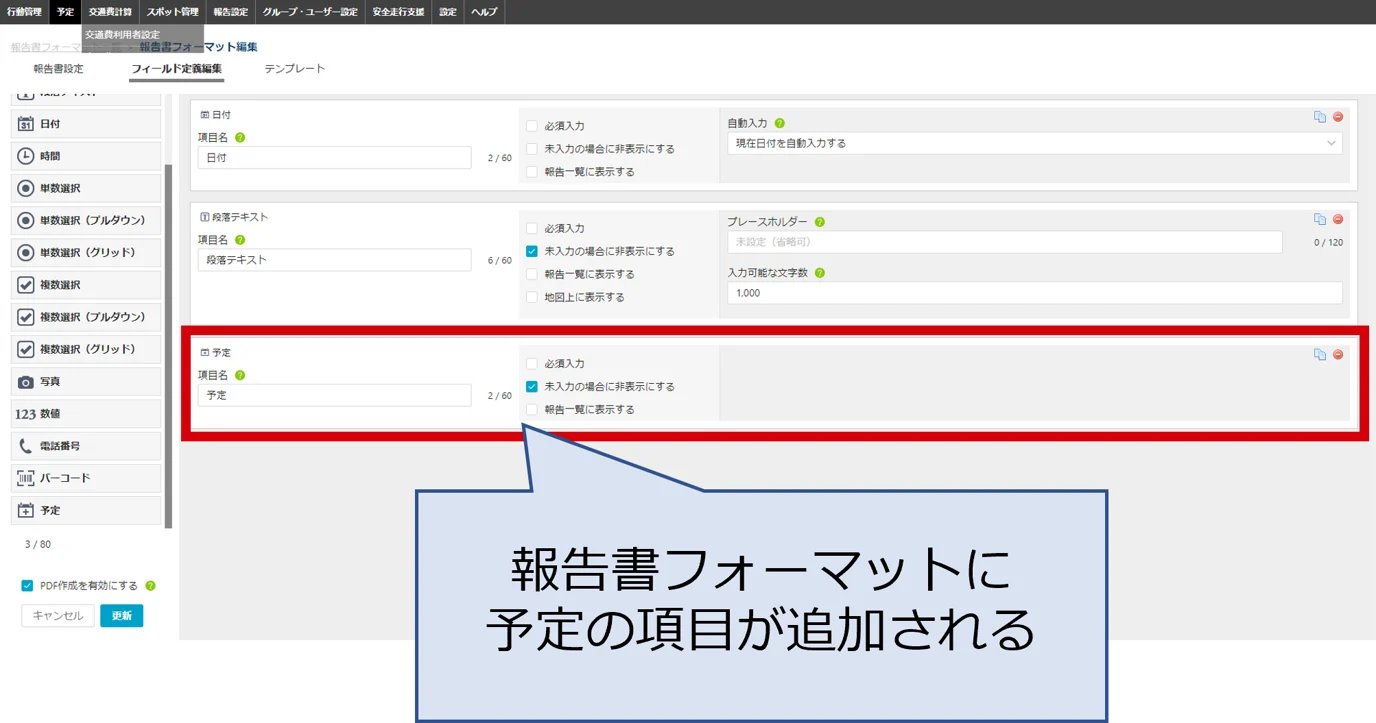Click the キャンセル button
The image size is (1376, 723).
[x=58, y=616]
